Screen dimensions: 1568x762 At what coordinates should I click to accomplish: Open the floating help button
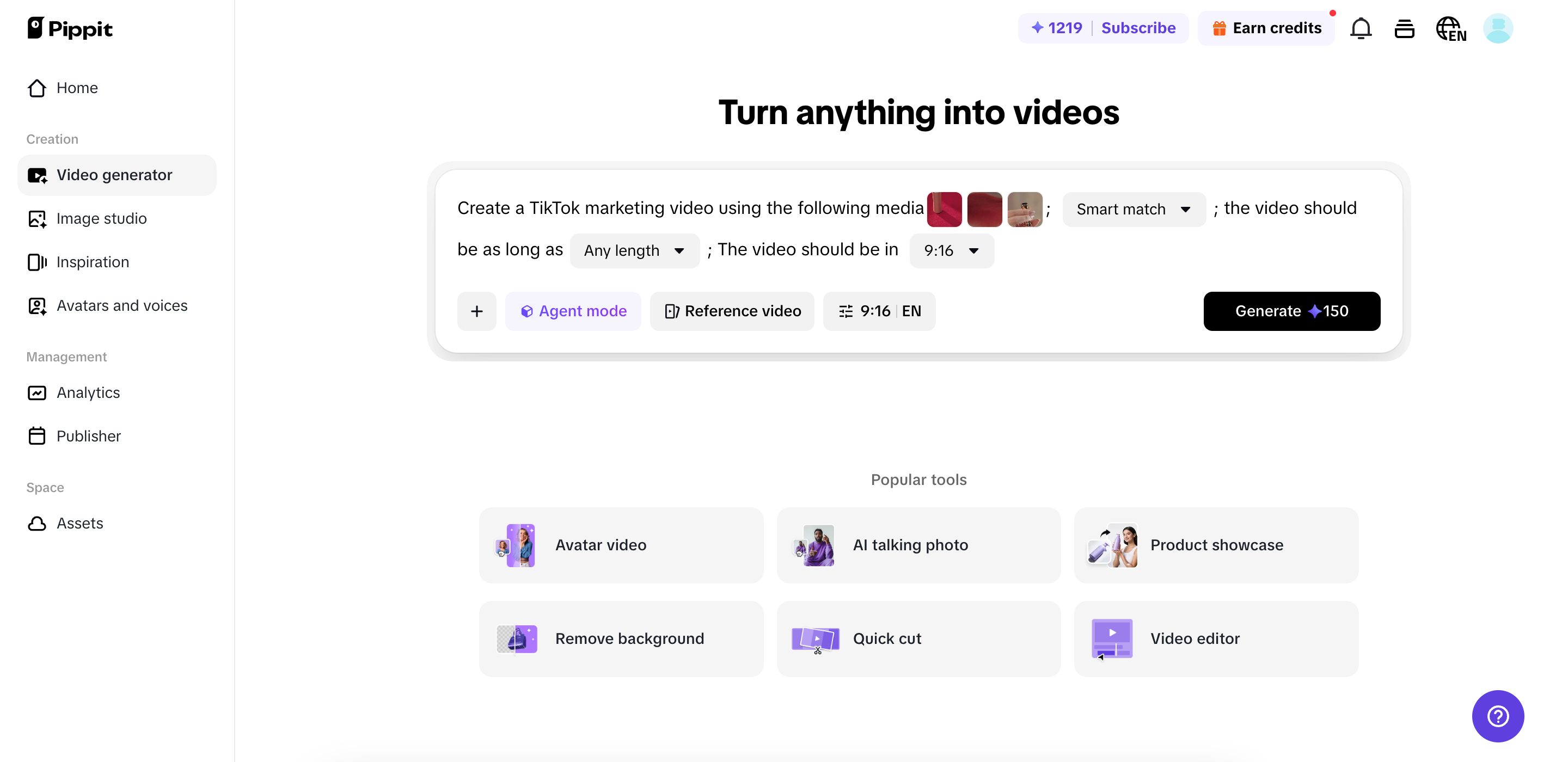(x=1497, y=716)
